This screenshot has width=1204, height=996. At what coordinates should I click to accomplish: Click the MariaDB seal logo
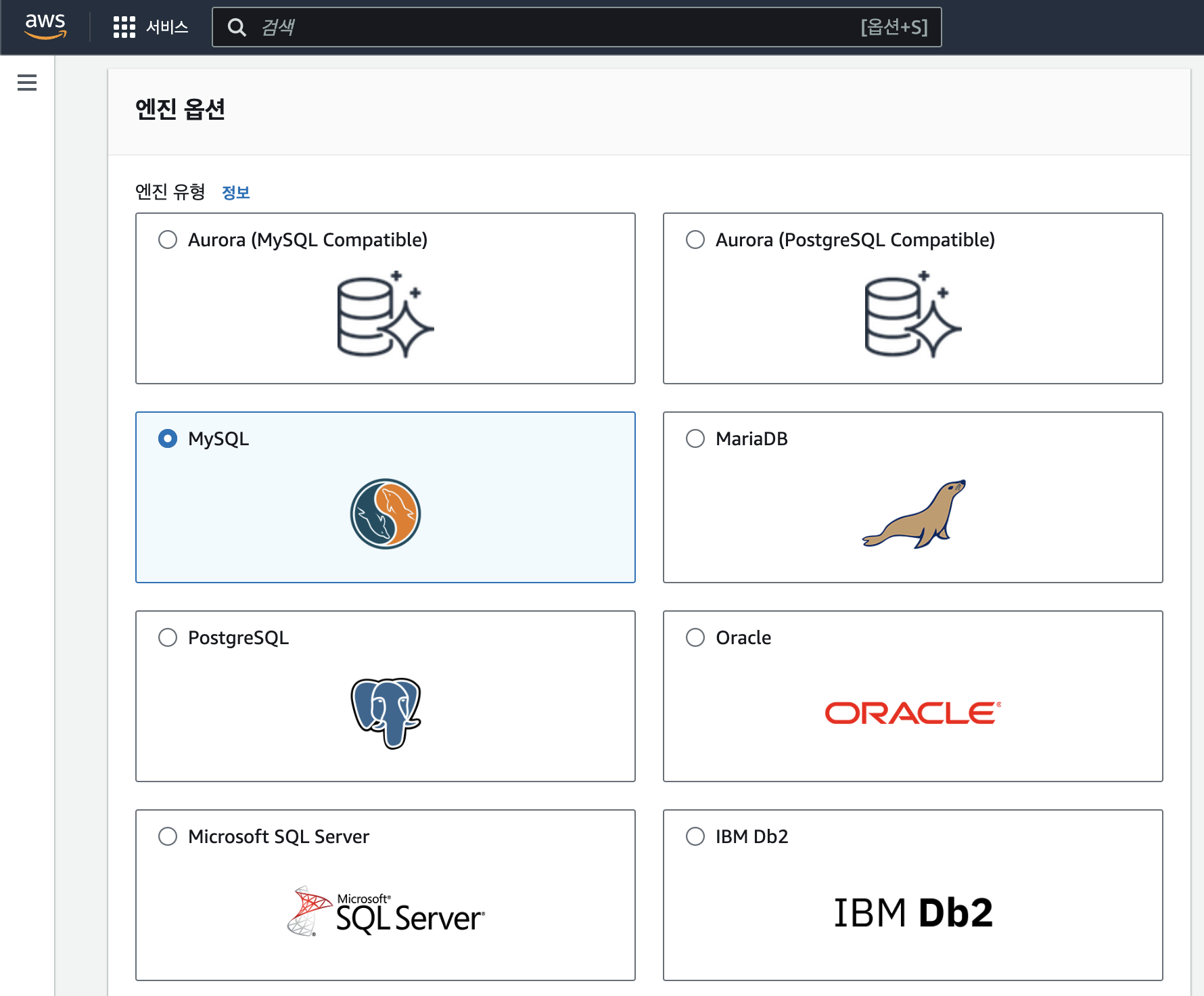click(x=914, y=514)
